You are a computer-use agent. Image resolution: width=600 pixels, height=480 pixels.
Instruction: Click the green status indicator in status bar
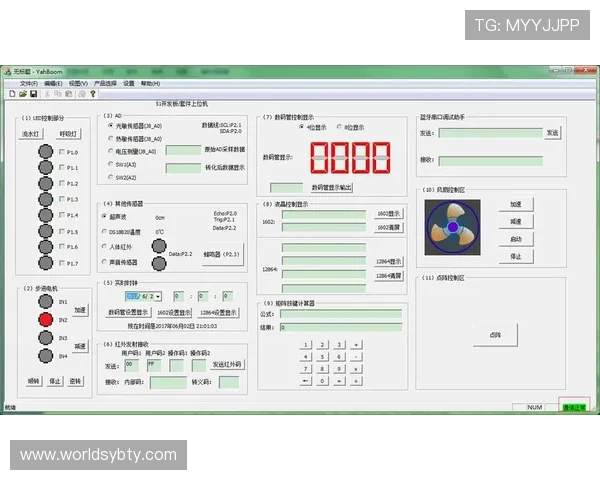point(573,407)
